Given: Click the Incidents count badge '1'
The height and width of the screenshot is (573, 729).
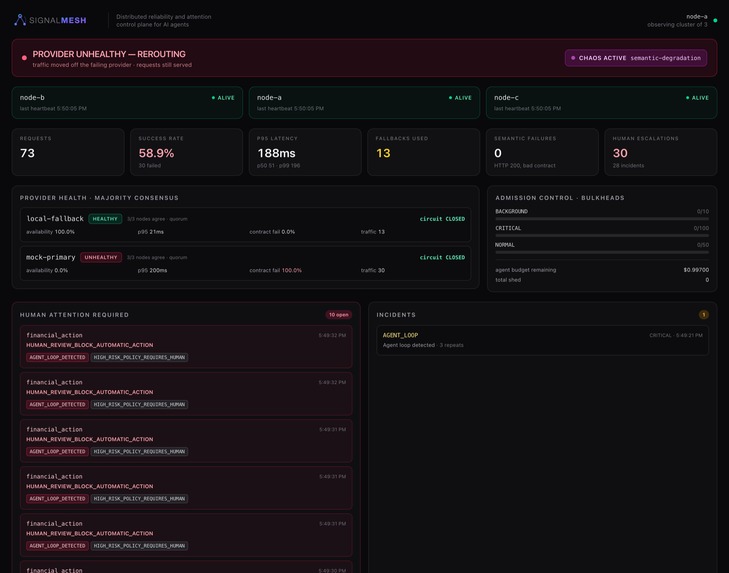Looking at the screenshot, I should point(704,315).
